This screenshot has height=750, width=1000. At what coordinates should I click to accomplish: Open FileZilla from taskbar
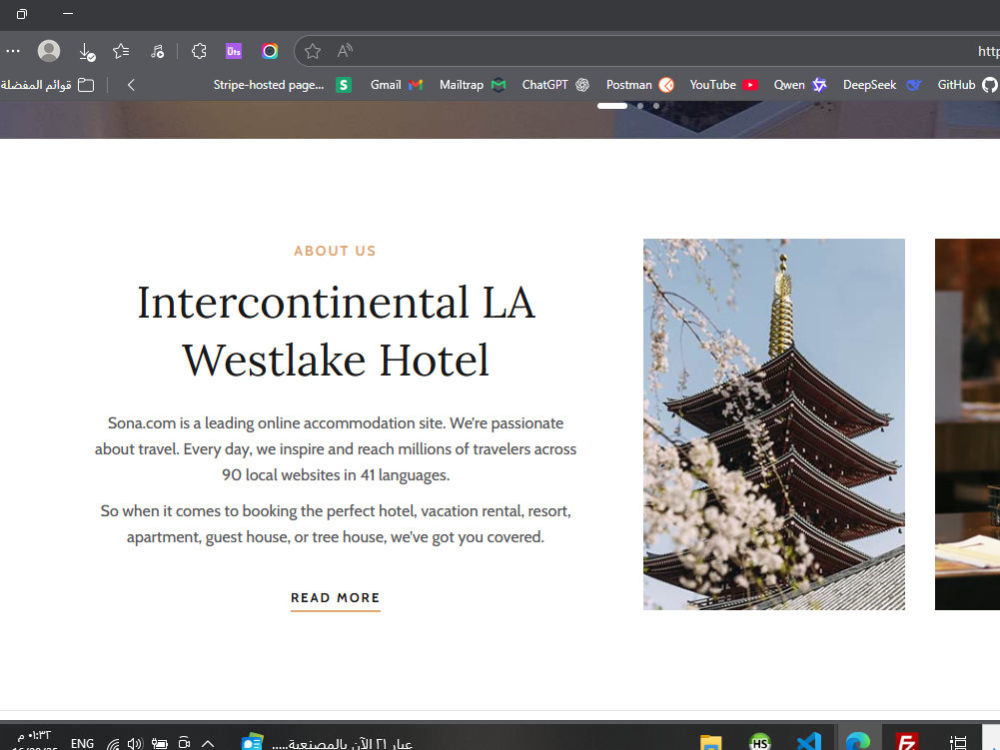click(x=907, y=742)
